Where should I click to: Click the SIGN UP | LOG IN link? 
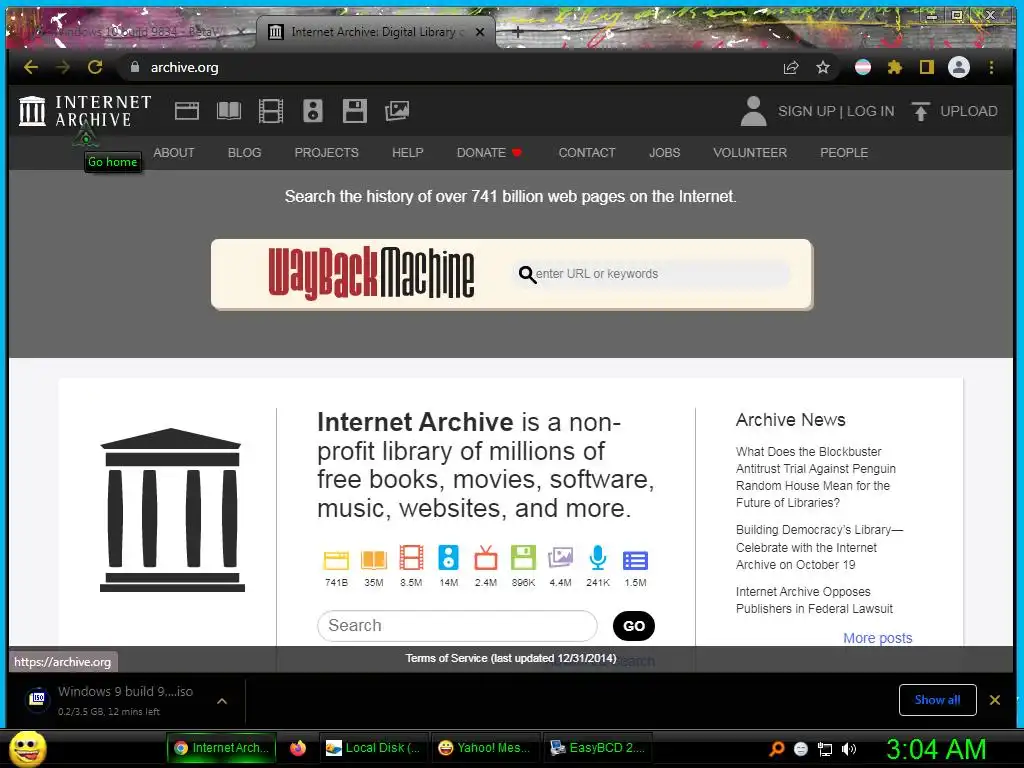pyautogui.click(x=836, y=111)
